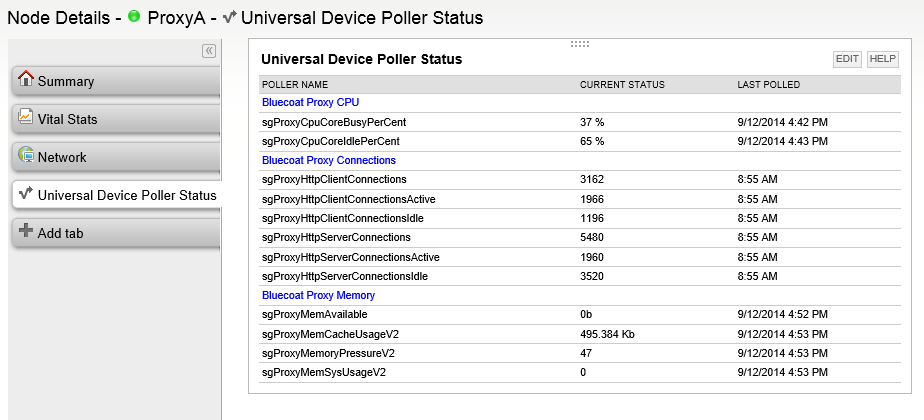Switch to the Vital Stats tab
The height and width of the screenshot is (420, 924).
pyautogui.click(x=116, y=119)
